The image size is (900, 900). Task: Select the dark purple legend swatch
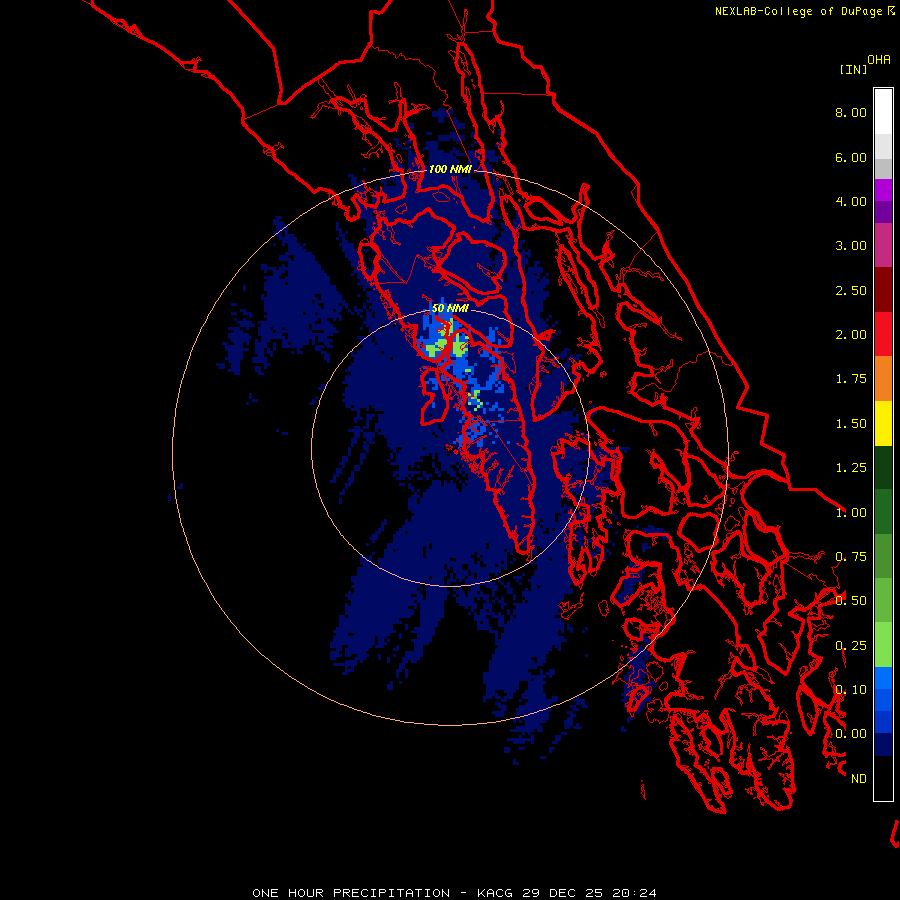[x=883, y=212]
